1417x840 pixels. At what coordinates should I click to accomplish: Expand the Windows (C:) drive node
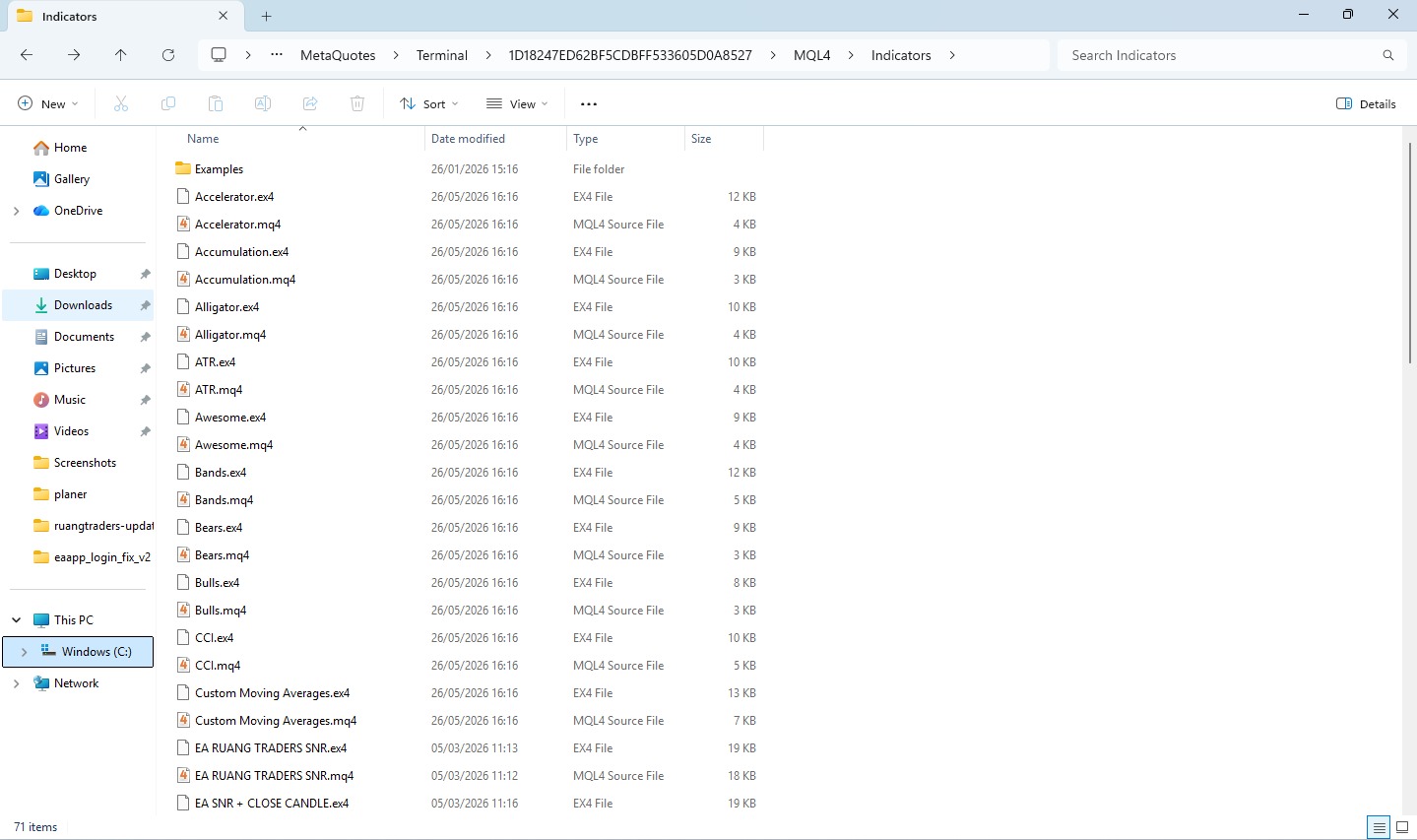24,652
